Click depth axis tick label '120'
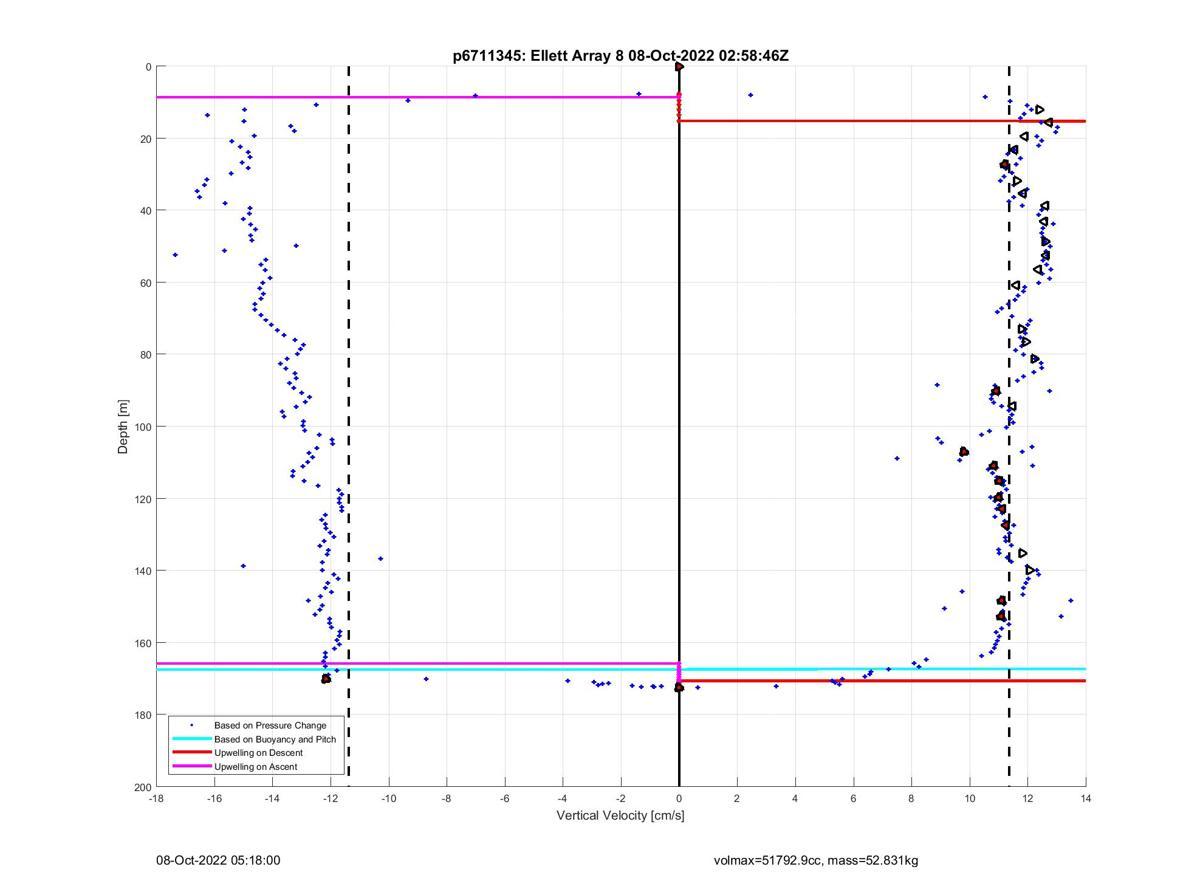 (142, 499)
